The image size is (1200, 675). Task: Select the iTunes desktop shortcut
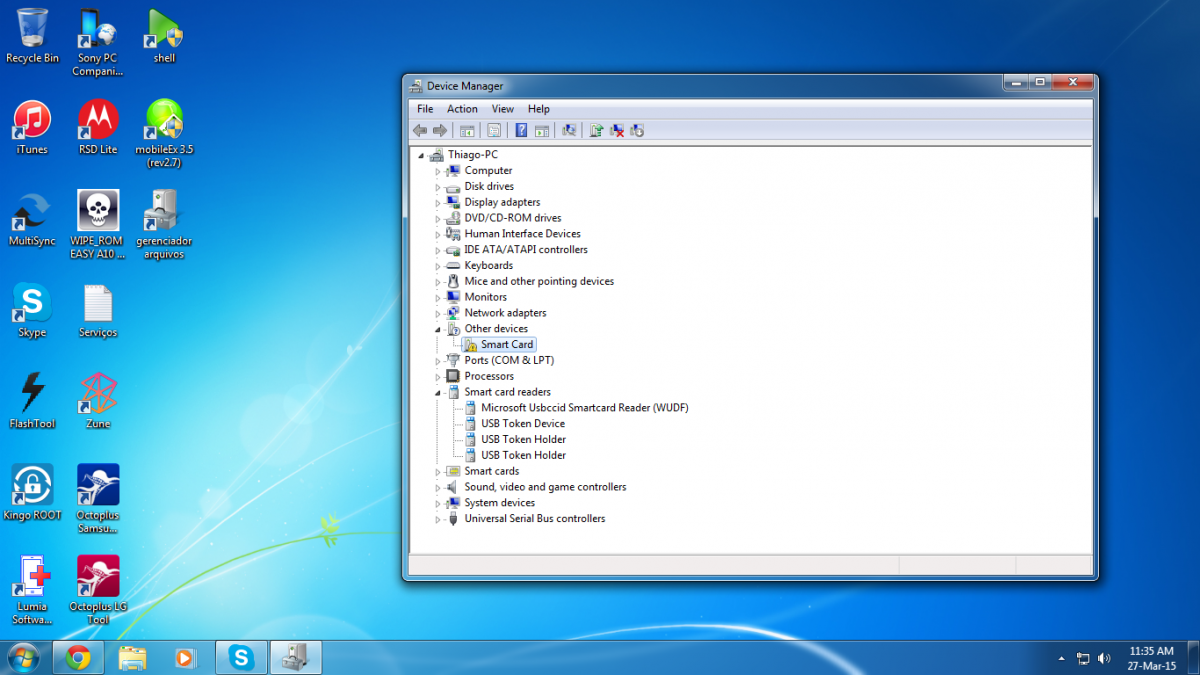(x=32, y=127)
